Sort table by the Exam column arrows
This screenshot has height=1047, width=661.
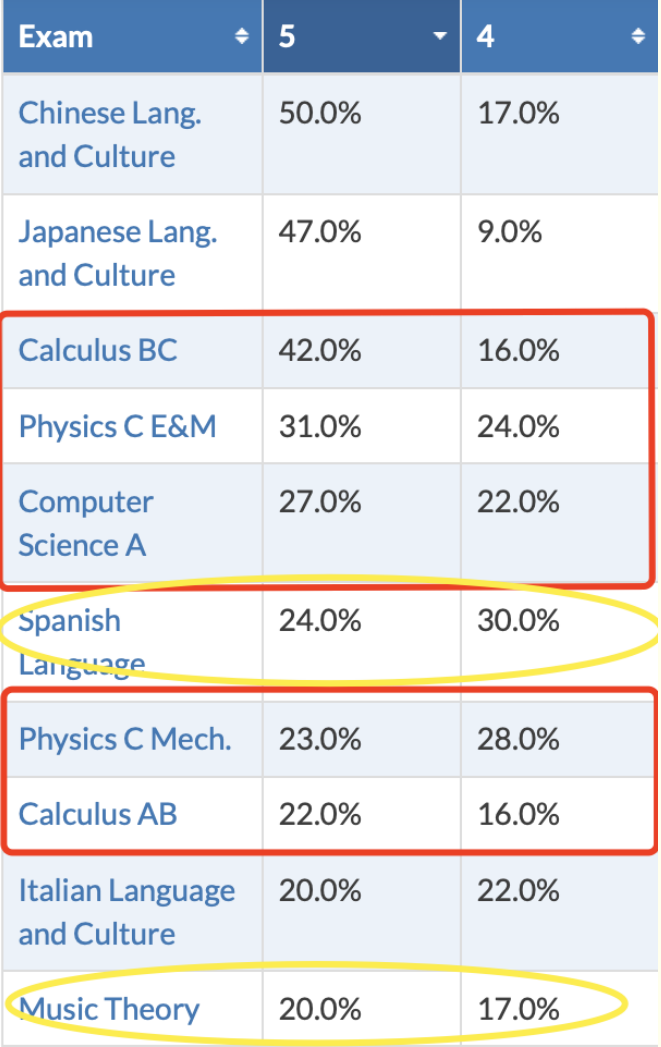coord(242,36)
